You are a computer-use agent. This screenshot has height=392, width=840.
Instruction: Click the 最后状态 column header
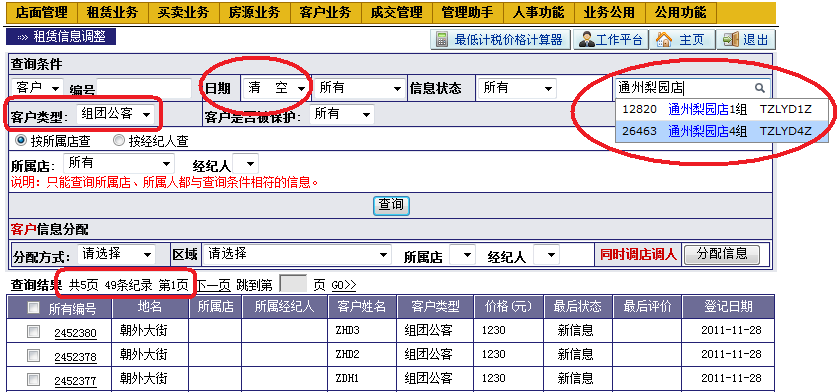tap(578, 306)
